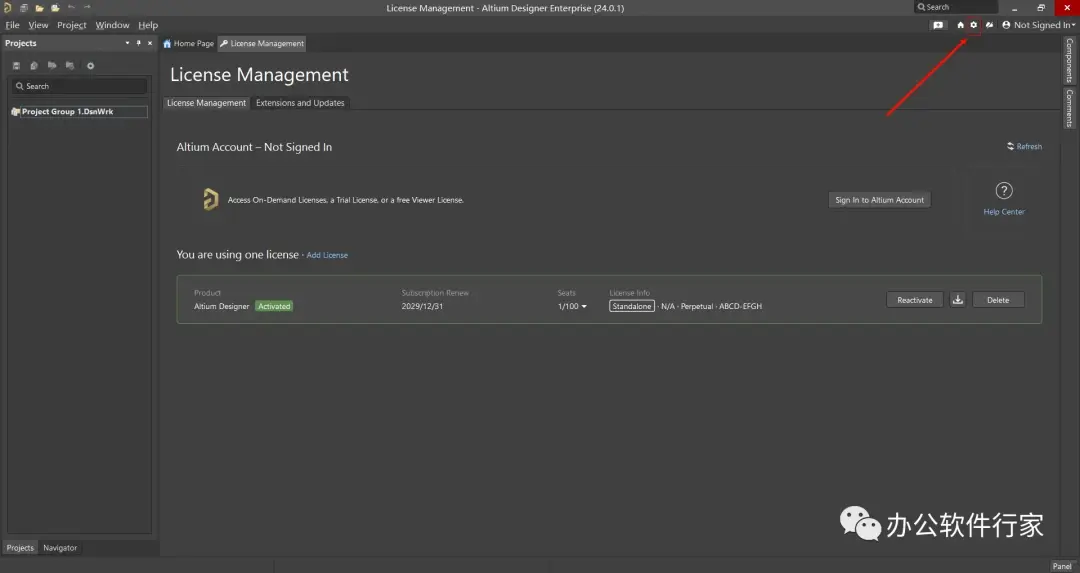Click the Project Group 1.DsnWrk icon
1080x573 pixels.
coord(15,112)
